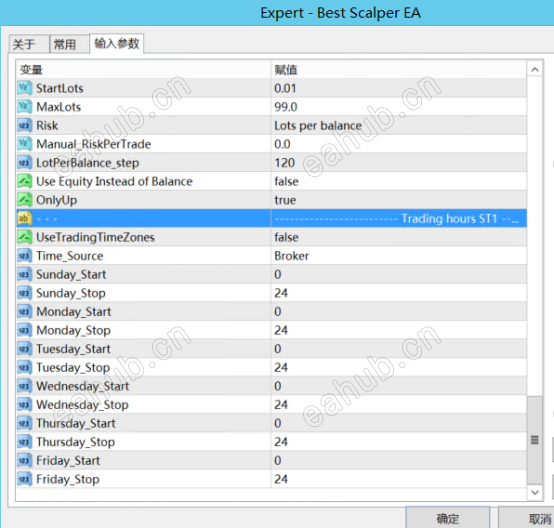Select the MaxLots variable name
This screenshot has height=528, width=554.
click(59, 107)
